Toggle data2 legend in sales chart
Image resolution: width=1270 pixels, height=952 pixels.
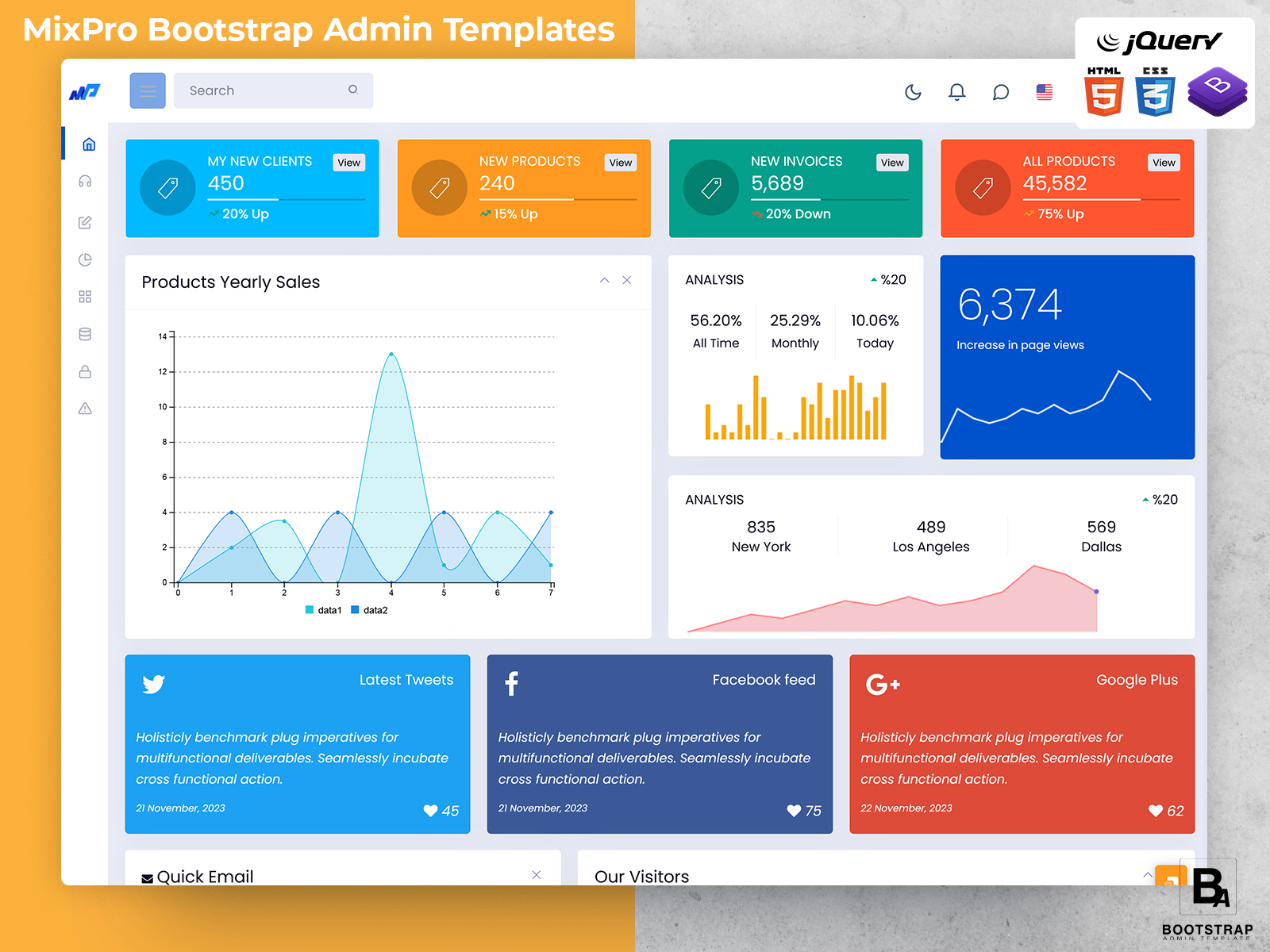[x=369, y=610]
